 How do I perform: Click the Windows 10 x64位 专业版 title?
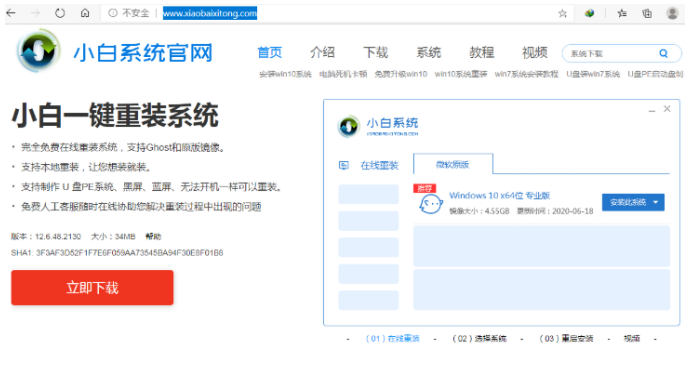click(x=499, y=195)
